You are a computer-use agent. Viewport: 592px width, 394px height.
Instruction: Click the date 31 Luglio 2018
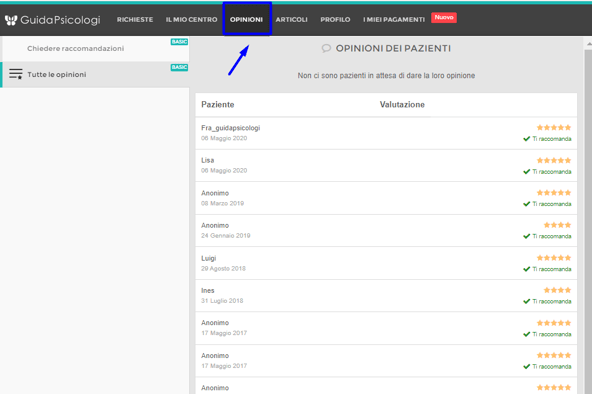click(222, 301)
